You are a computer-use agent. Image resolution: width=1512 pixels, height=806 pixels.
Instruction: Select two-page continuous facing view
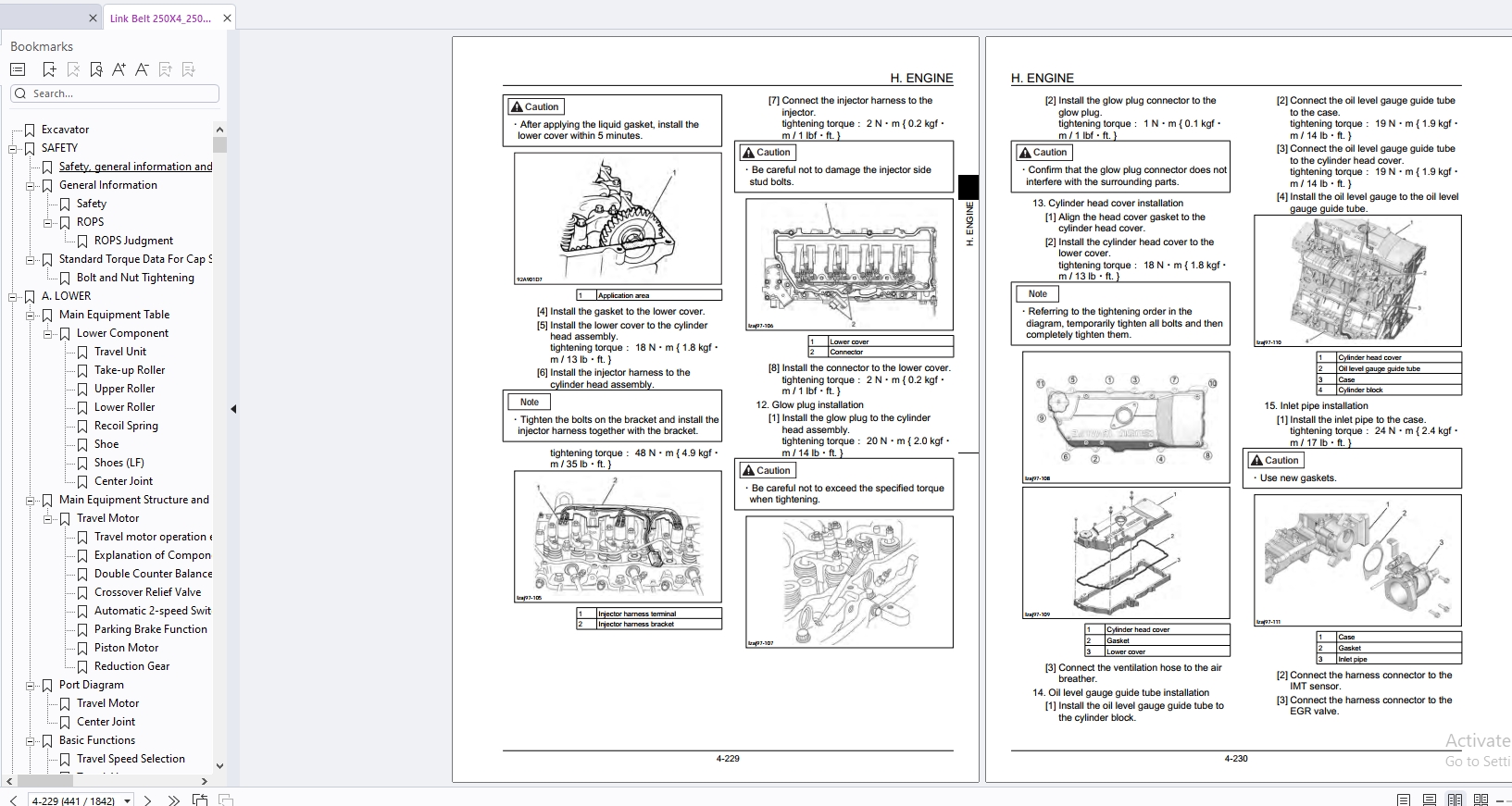1481,800
